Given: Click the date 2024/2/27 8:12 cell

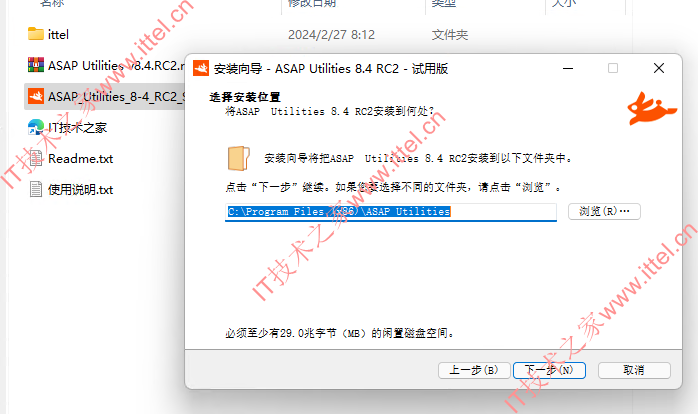Looking at the screenshot, I should [x=331, y=35].
